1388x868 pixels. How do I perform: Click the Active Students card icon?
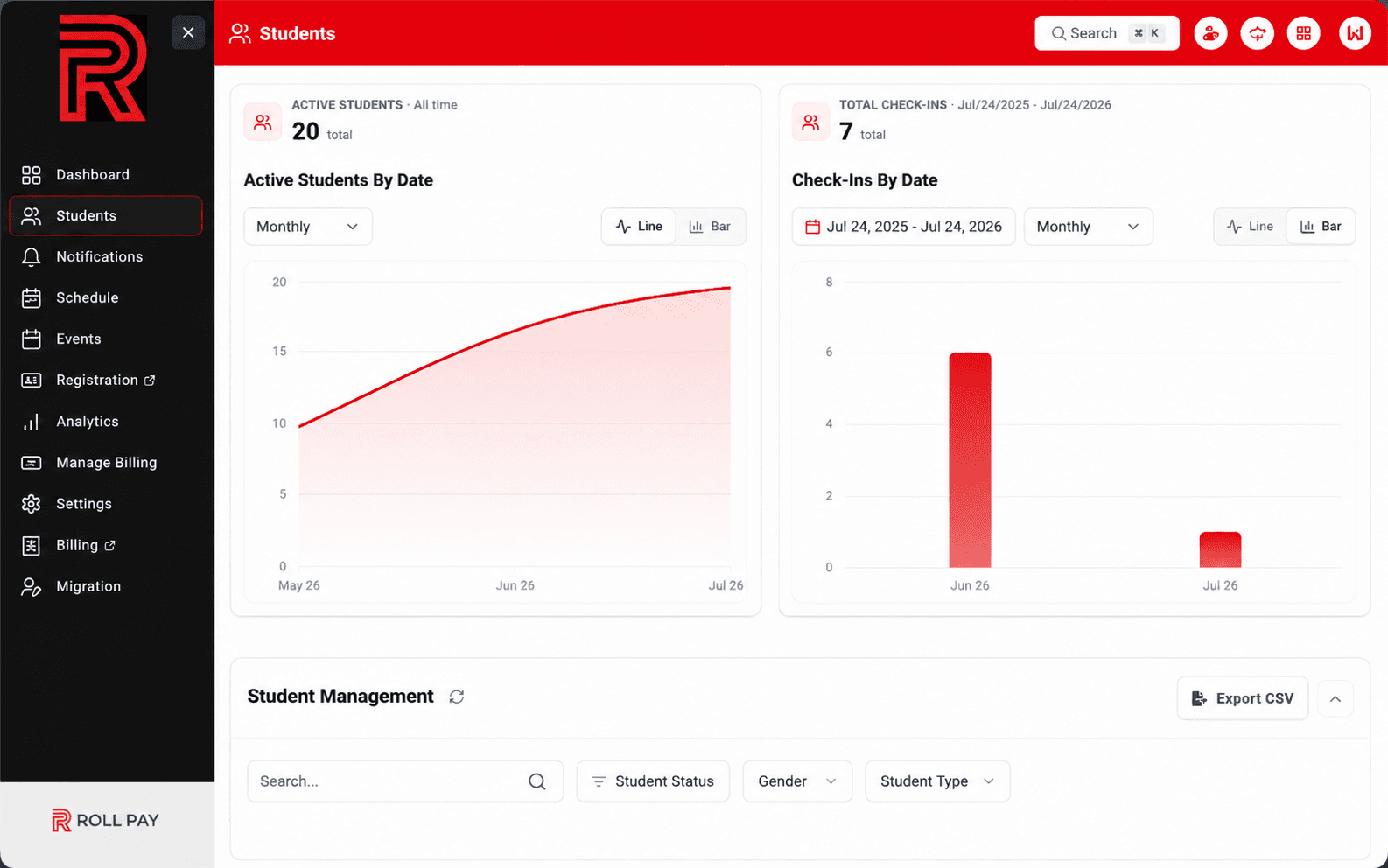click(263, 122)
